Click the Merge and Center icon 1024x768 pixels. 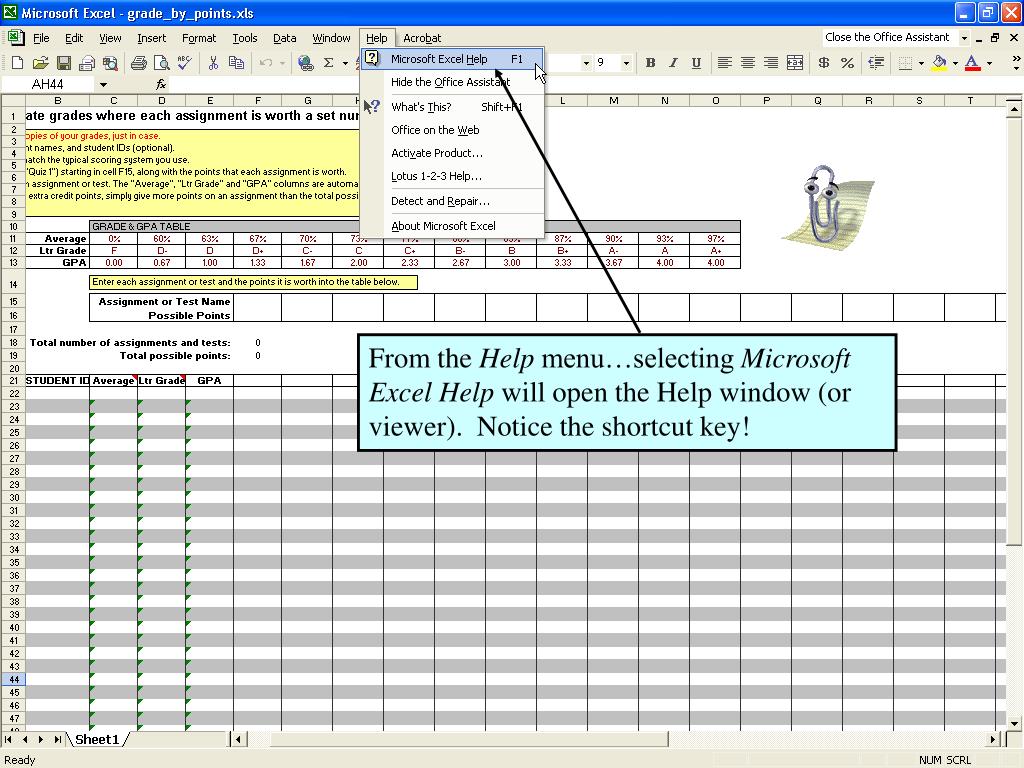point(795,63)
